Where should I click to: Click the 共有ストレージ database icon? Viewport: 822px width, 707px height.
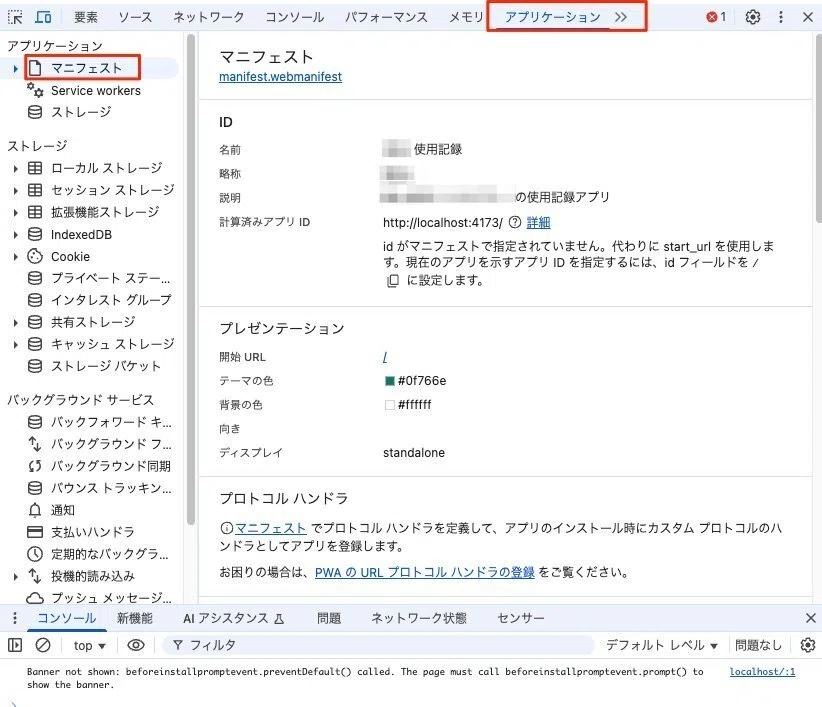pyautogui.click(x=35, y=322)
